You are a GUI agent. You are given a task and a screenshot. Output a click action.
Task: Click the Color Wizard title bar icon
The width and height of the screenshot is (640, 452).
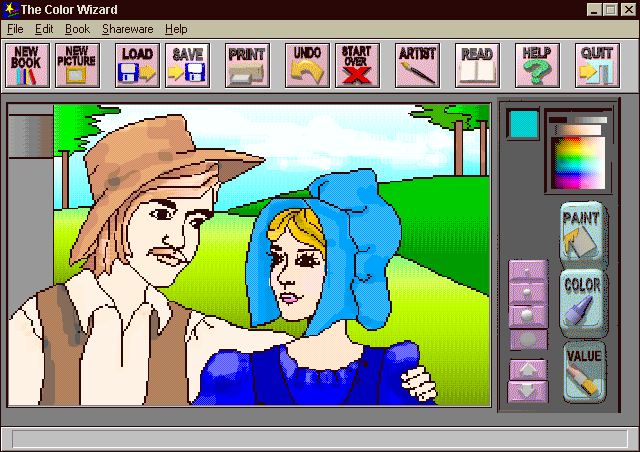click(x=11, y=9)
